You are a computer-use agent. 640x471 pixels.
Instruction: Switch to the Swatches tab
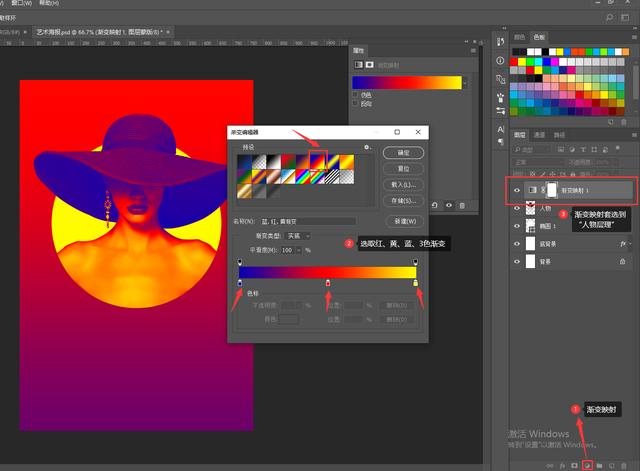coord(539,37)
